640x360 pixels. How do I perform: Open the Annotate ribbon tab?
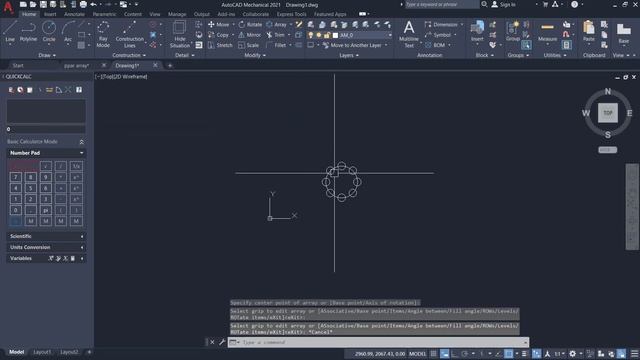[x=74, y=14]
